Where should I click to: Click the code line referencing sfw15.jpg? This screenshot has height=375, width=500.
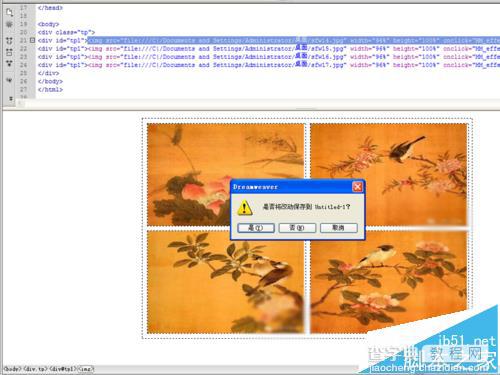click(269, 49)
